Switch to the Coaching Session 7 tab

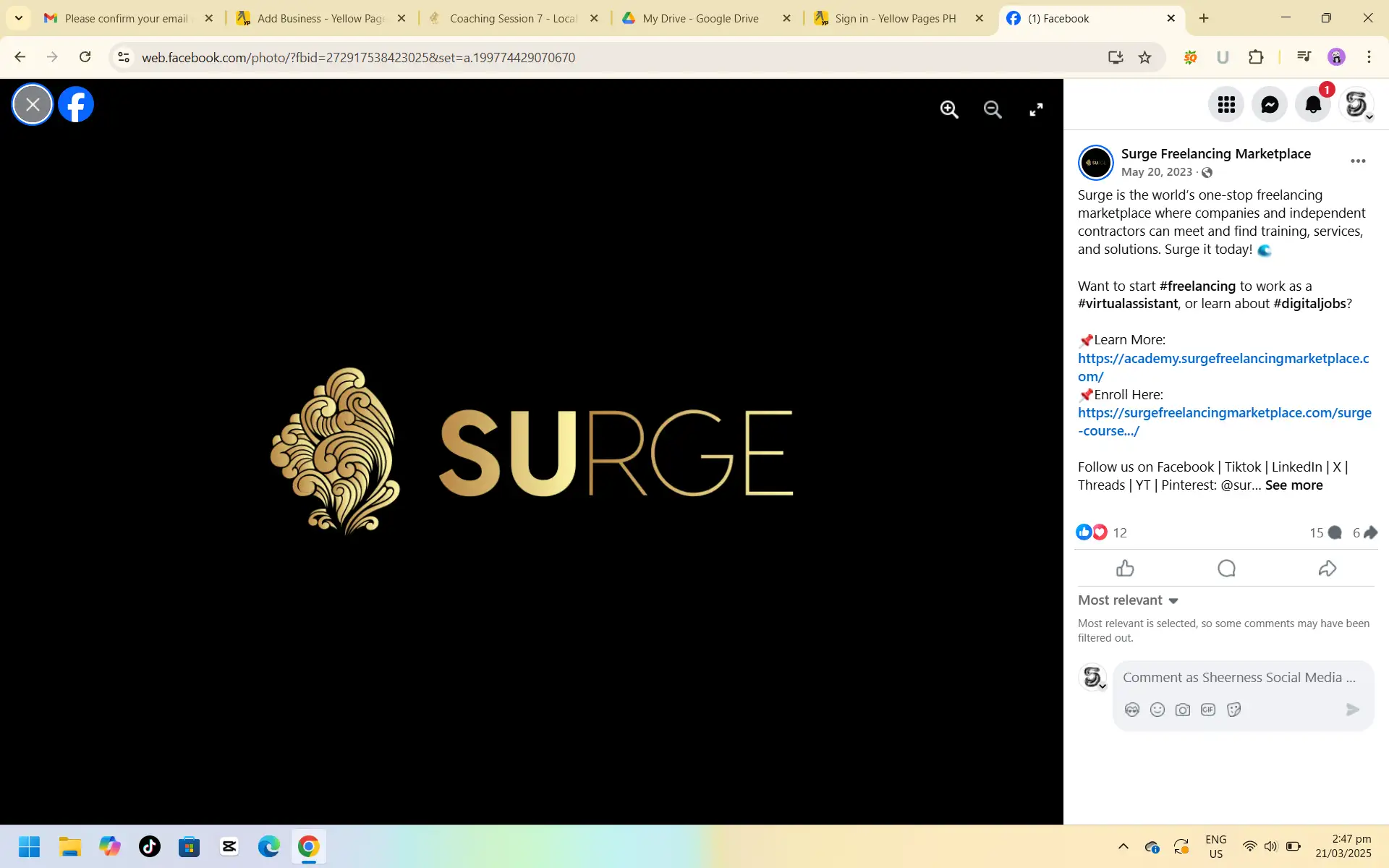pos(514,18)
